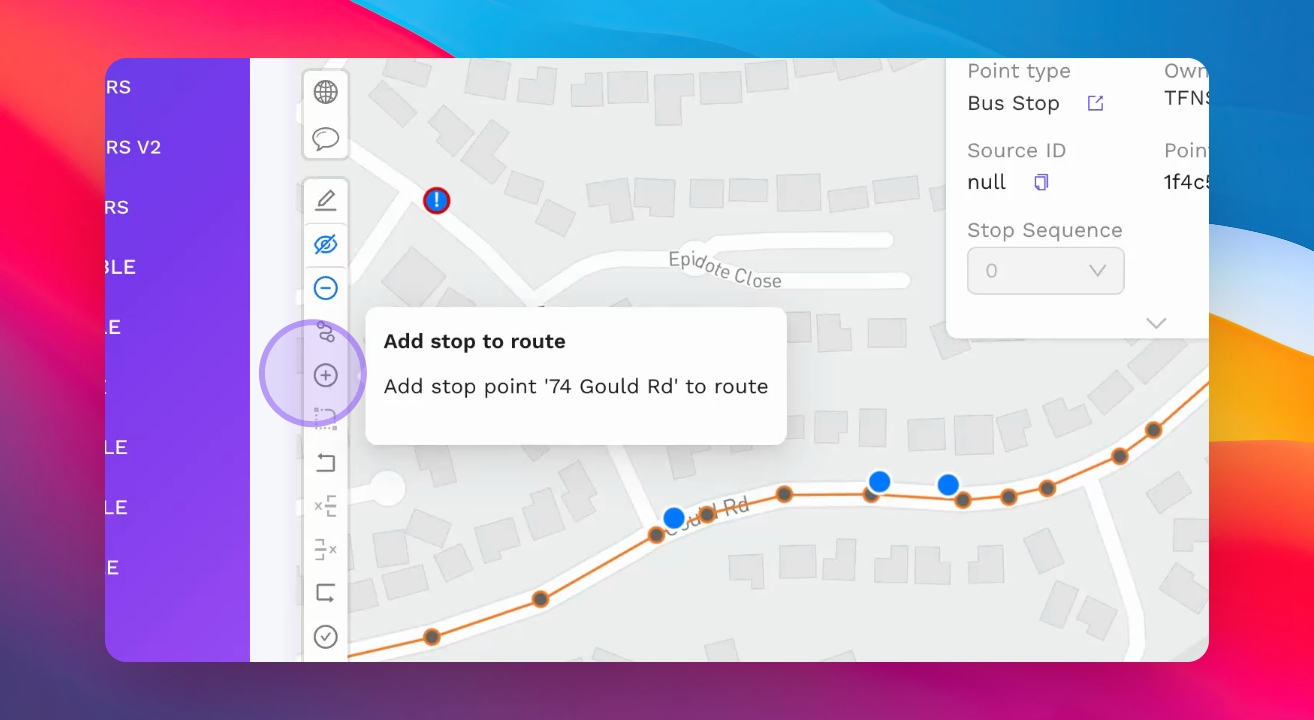Click the blue minus circle remove button

(326, 288)
